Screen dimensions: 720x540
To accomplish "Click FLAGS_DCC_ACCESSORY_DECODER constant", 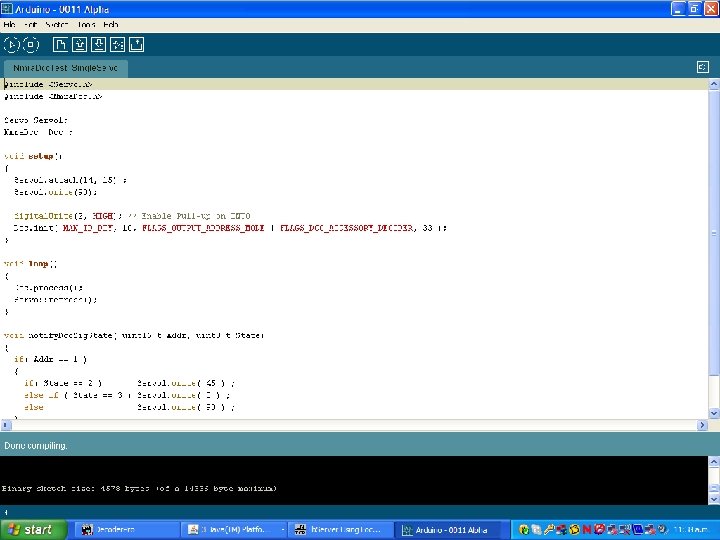I will click(x=346, y=228).
